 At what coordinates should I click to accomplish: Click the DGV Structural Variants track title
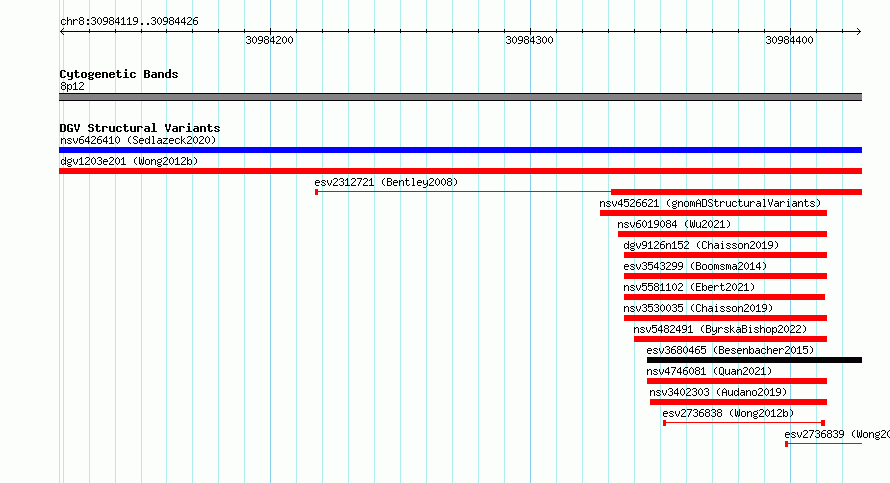pyautogui.click(x=140, y=128)
